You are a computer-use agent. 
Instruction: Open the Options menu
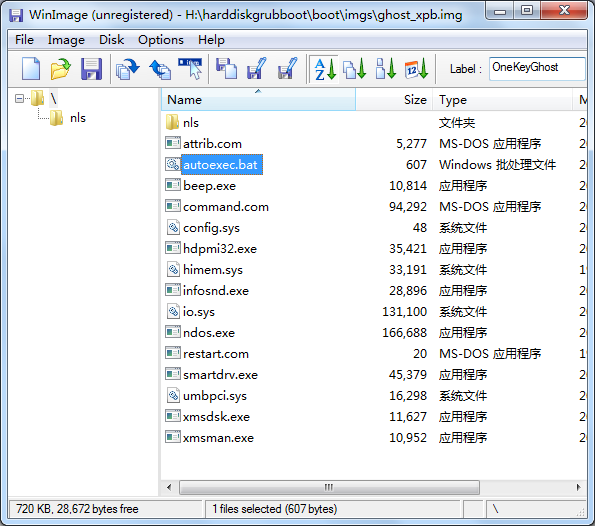(161, 39)
